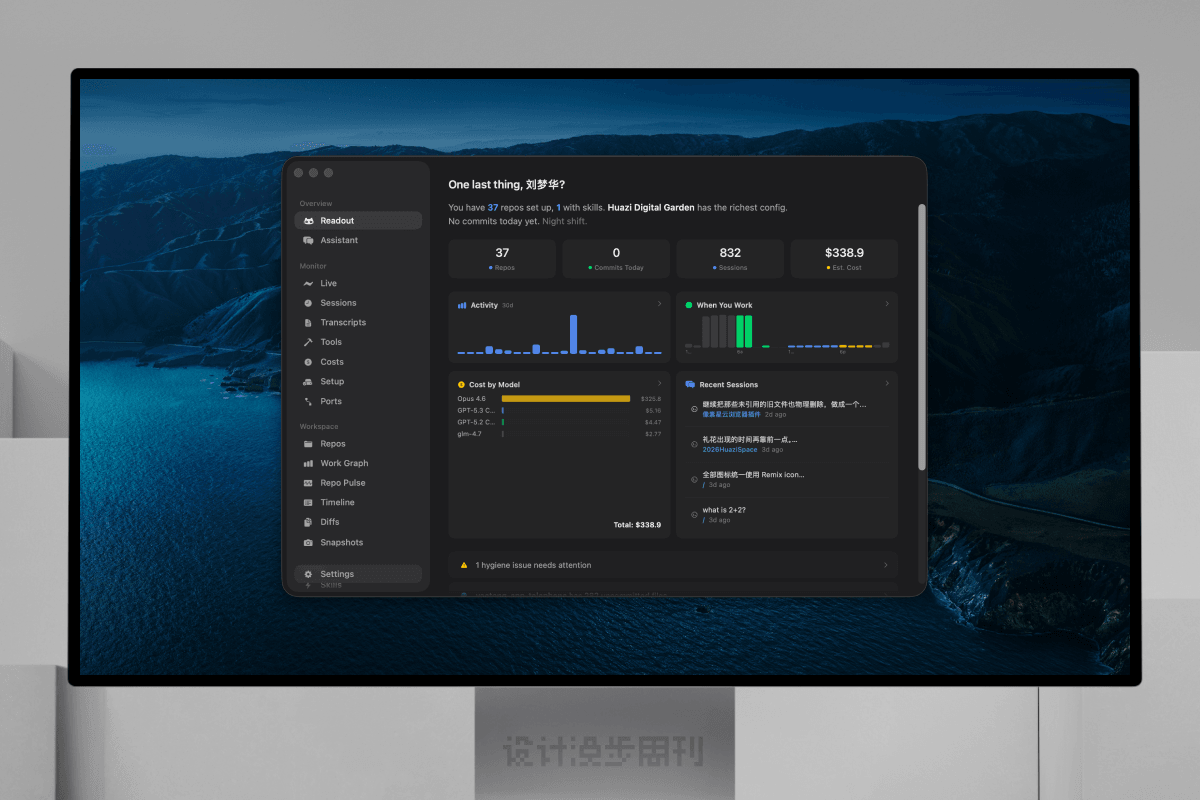This screenshot has width=1200, height=800.
Task: Click the Ports icon in sidebar
Action: tap(308, 402)
